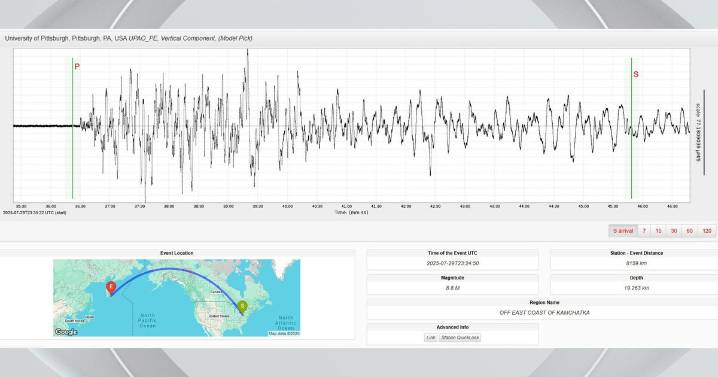Screen dimensions: 718x377
Task: Click the event time value 2025-07-29T23:24:50
Action: 452,263
